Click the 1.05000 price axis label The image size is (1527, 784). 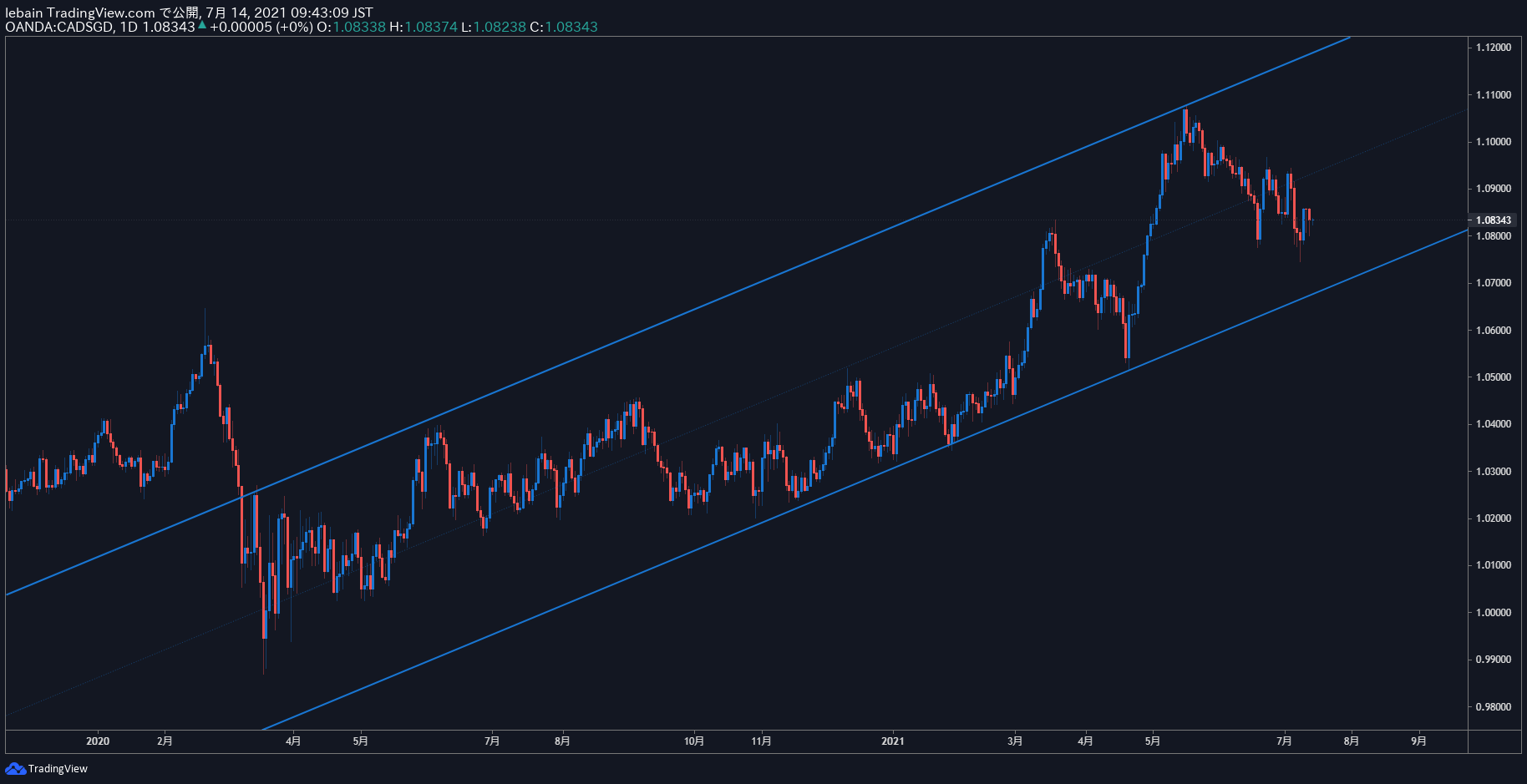tap(1494, 377)
